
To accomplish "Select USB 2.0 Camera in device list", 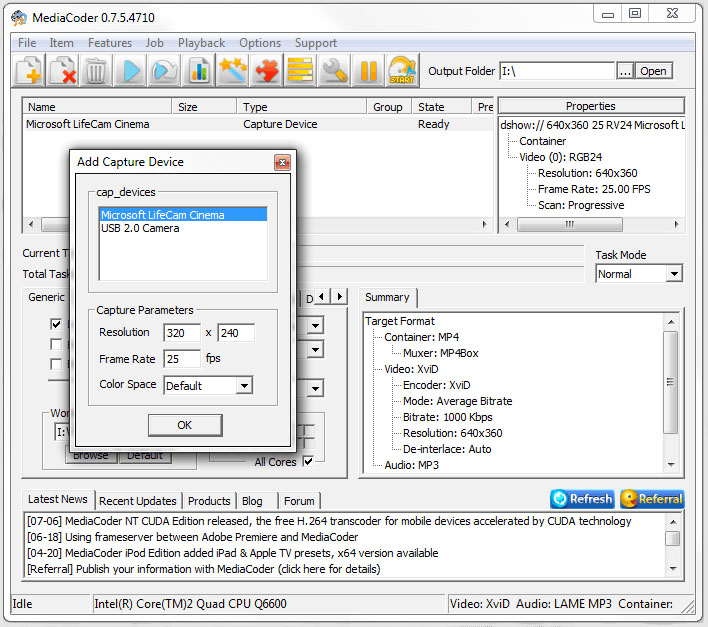I will (140, 228).
